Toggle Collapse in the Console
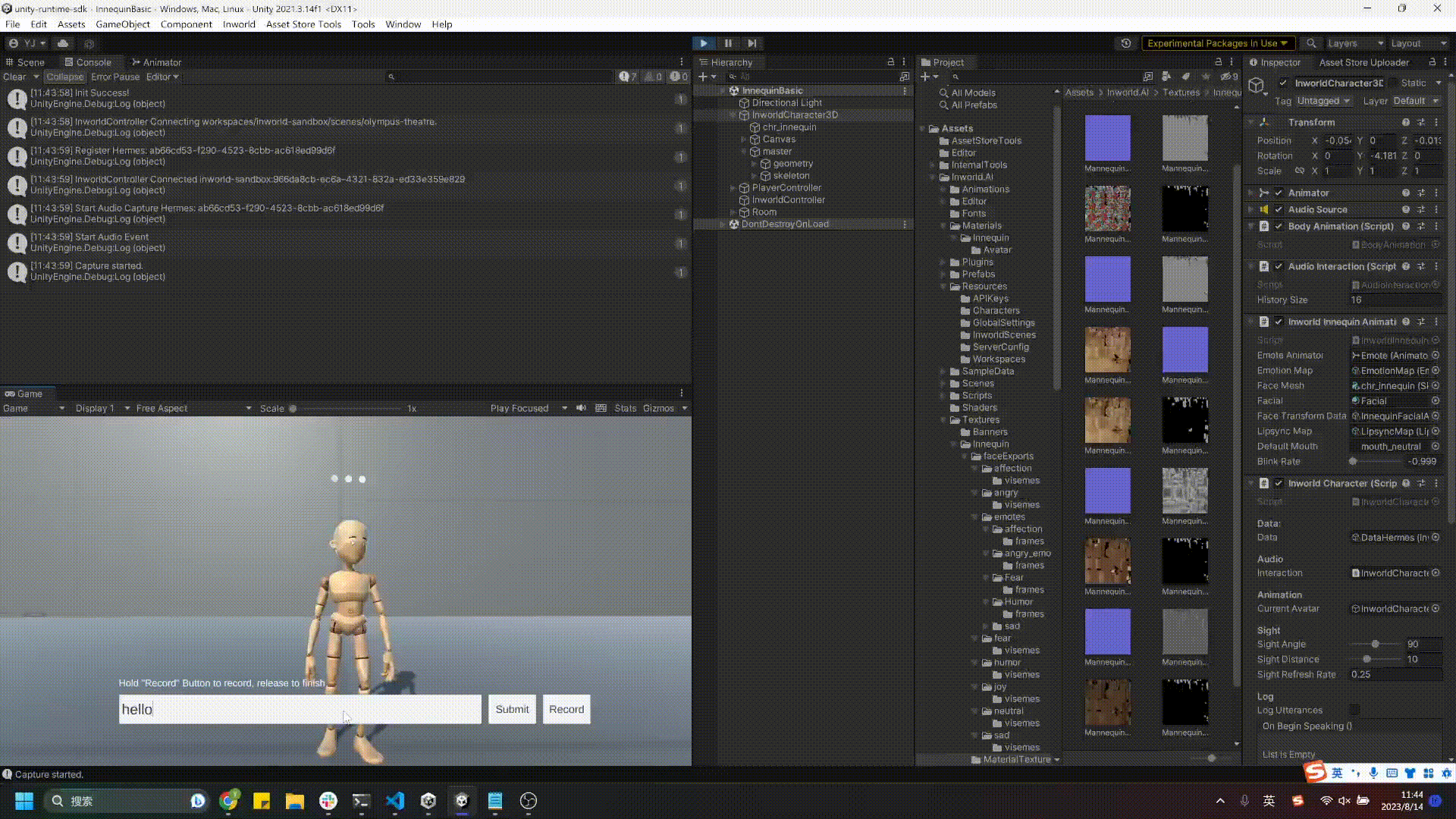 (x=65, y=77)
